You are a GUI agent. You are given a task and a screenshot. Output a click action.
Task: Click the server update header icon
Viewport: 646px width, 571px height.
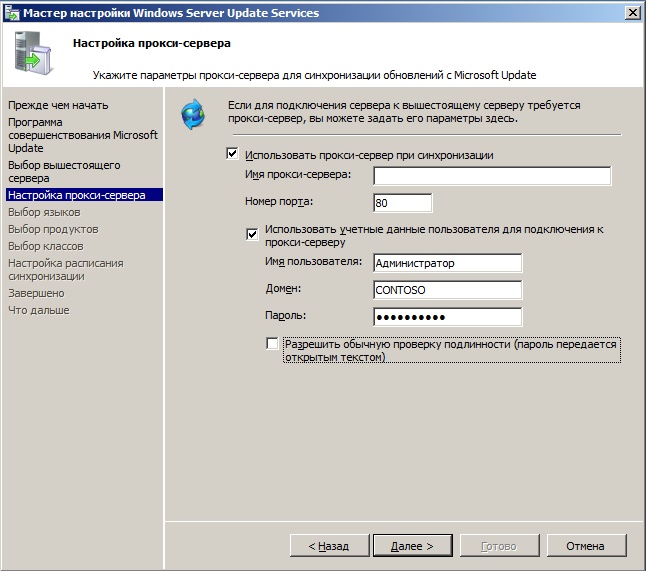[x=33, y=53]
